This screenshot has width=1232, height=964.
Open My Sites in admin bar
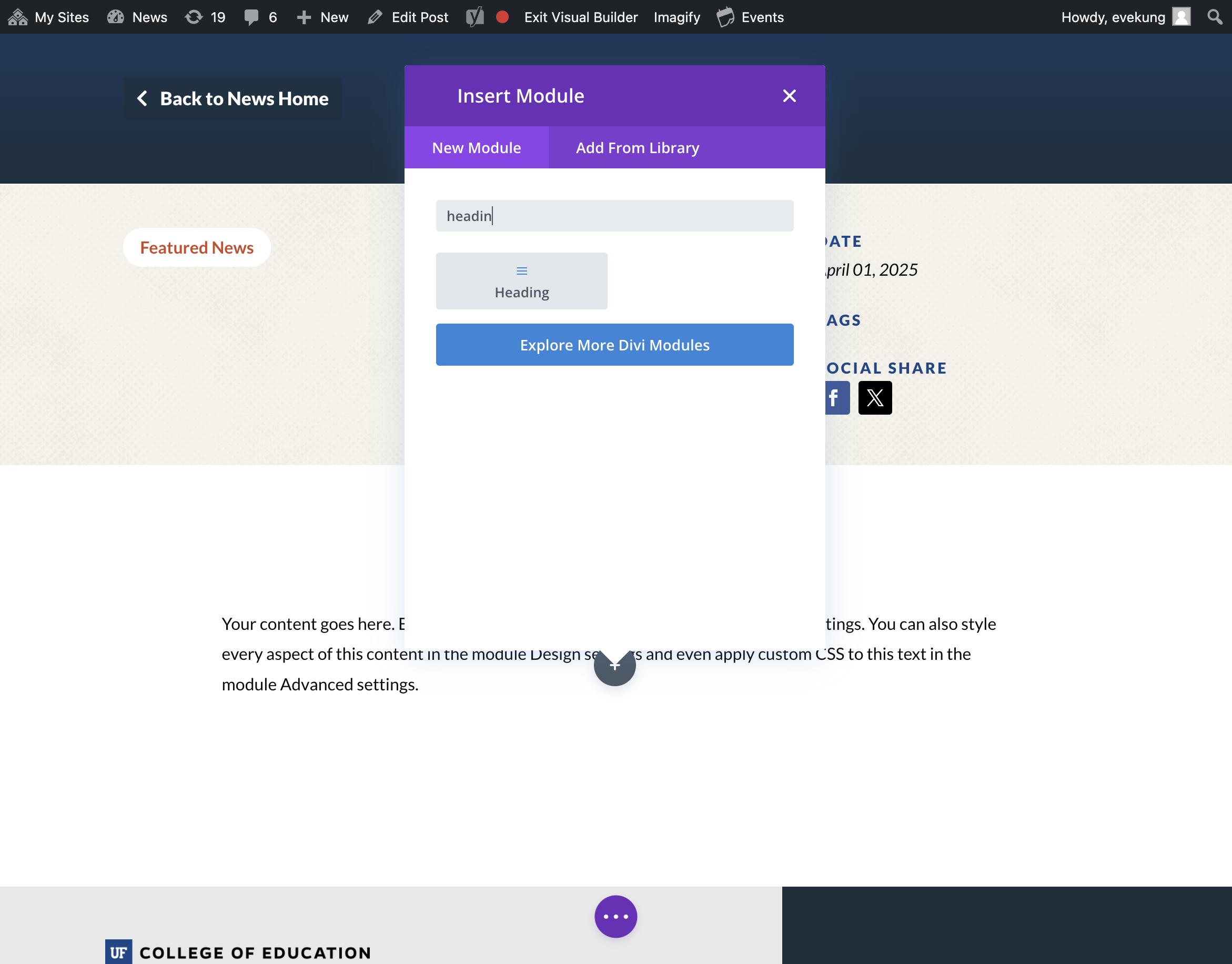[x=48, y=17]
